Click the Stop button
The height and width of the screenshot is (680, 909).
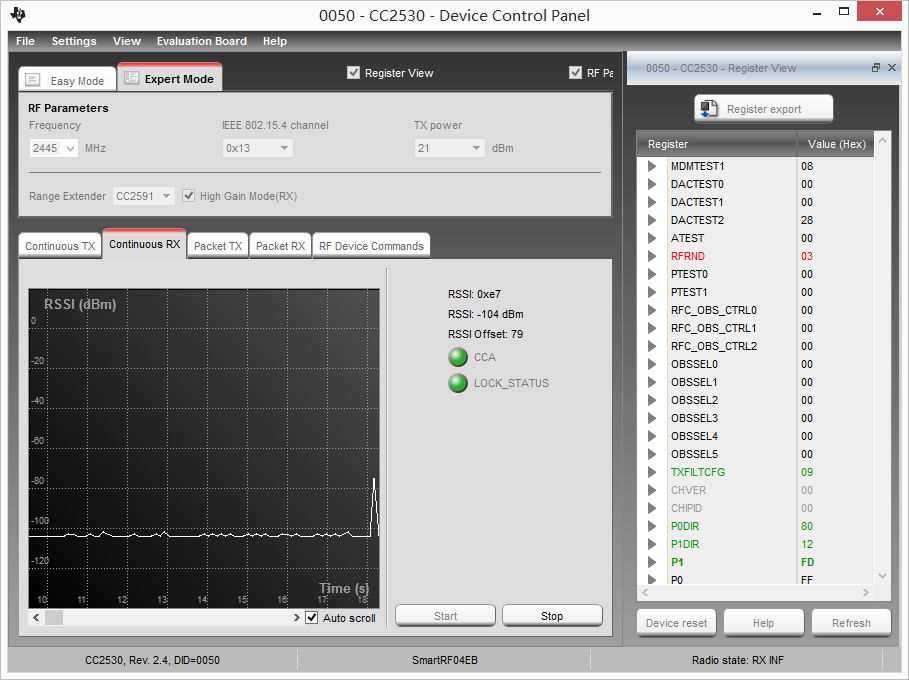(x=552, y=616)
